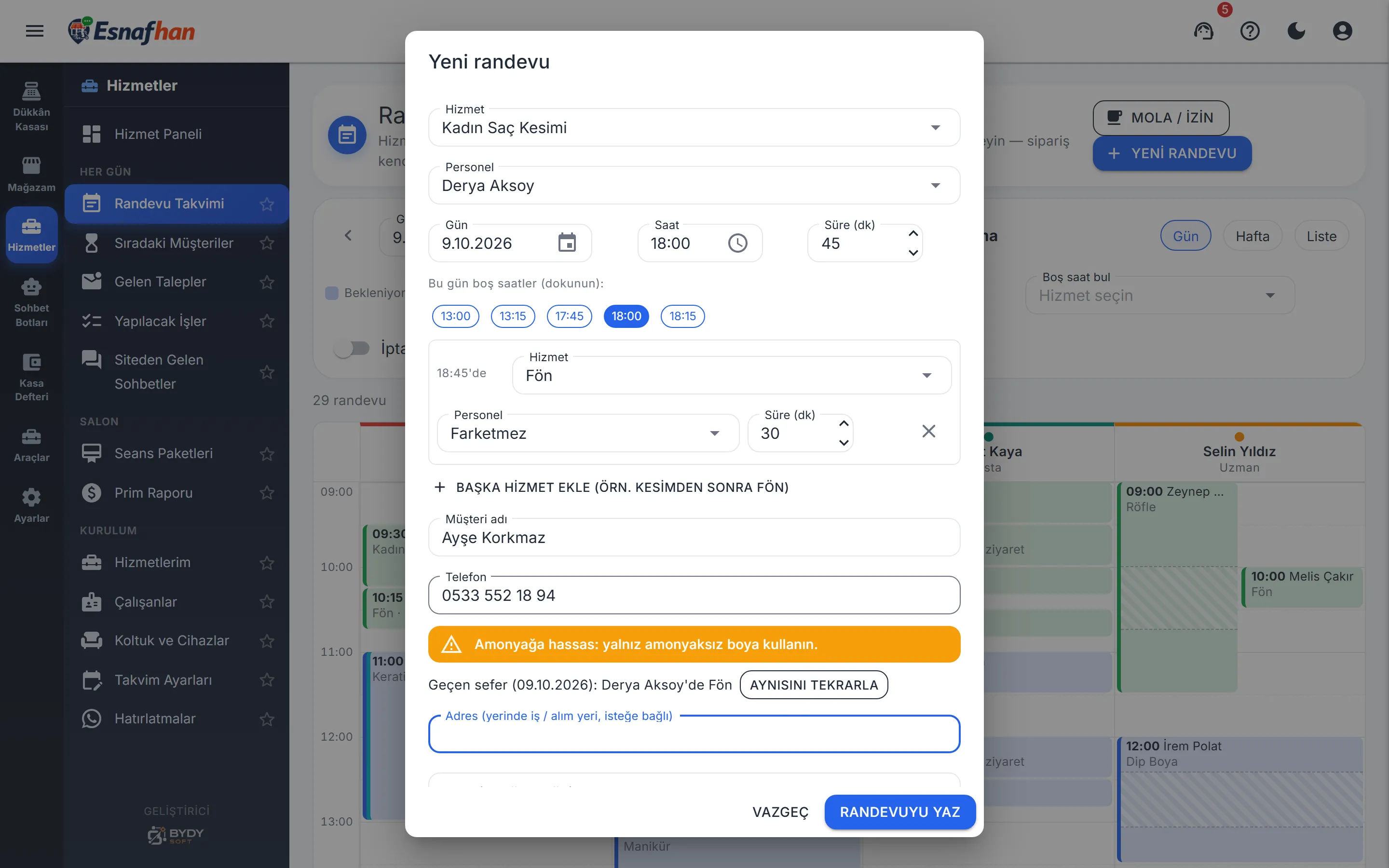Open support headset notifications icon
Viewport: 1389px width, 868px height.
[x=1204, y=31]
